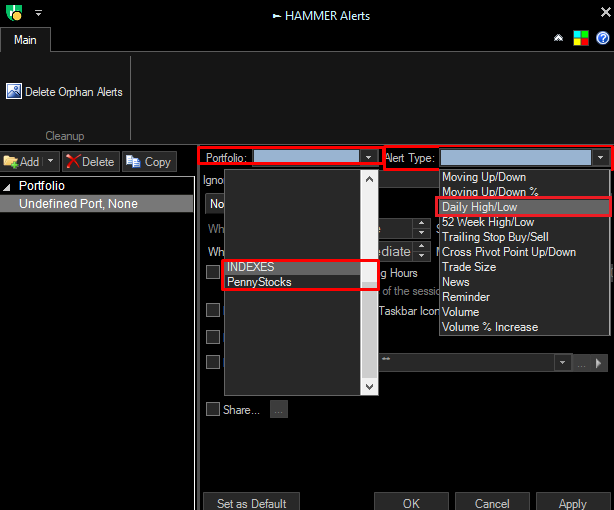Click the application logo icon

tap(14, 13)
